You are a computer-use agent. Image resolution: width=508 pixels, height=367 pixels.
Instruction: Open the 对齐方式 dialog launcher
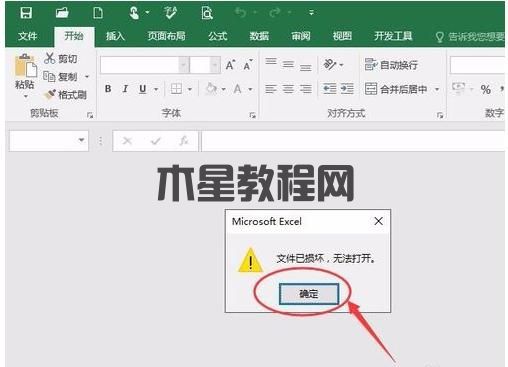[440, 115]
